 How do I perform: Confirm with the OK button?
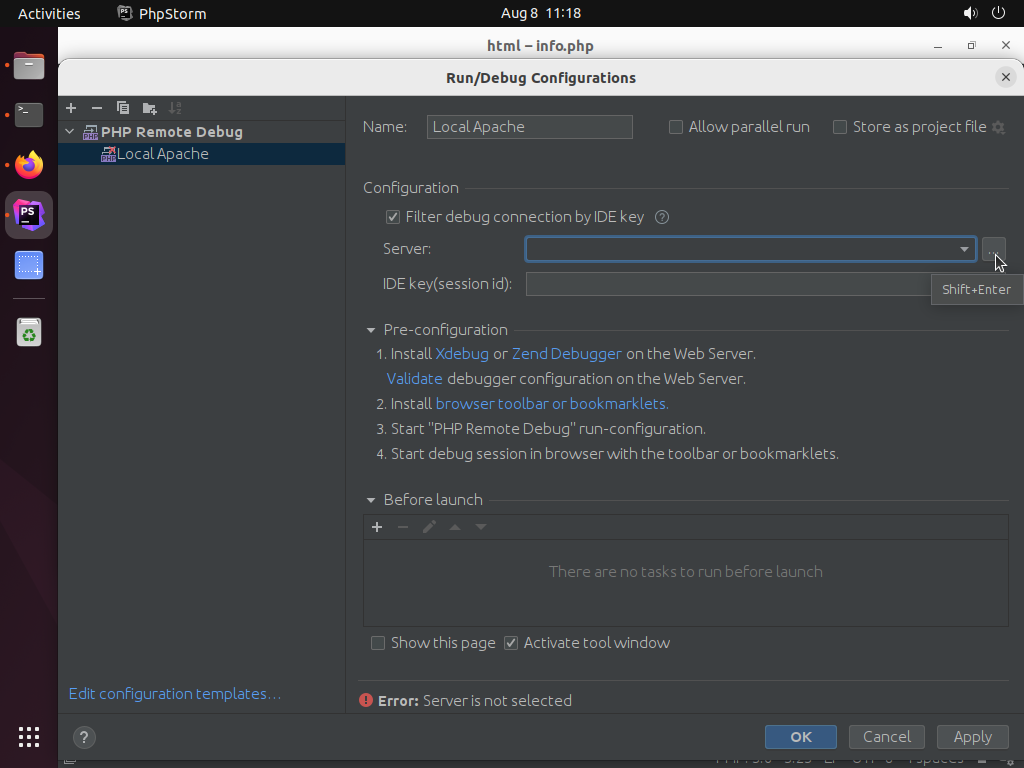801,737
